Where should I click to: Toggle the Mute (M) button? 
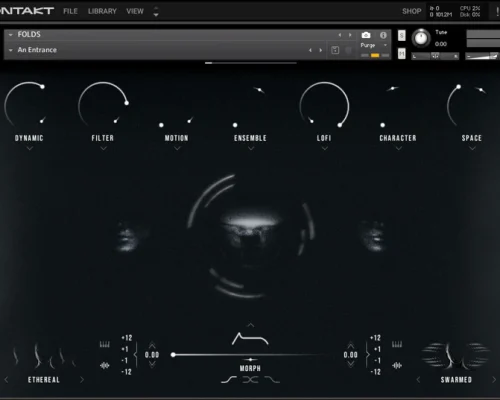(x=402, y=53)
